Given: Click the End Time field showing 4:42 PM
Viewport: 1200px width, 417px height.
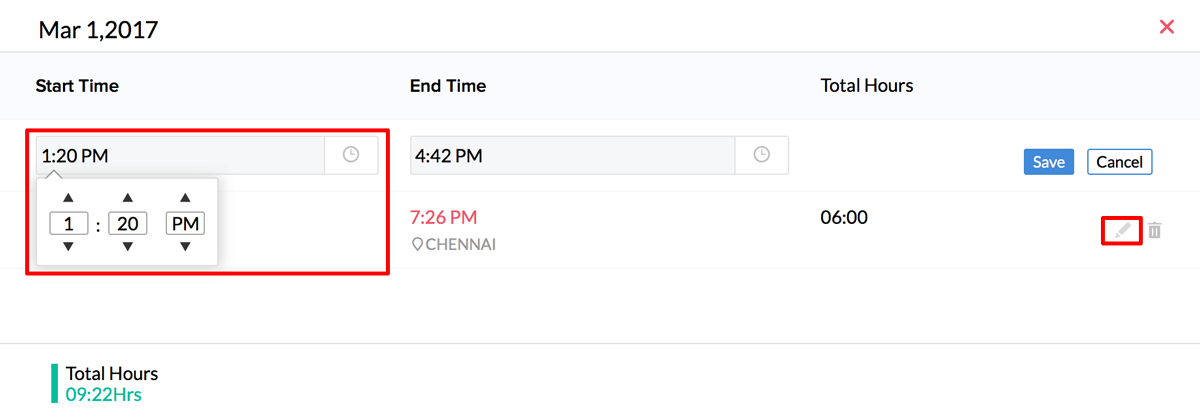Looking at the screenshot, I should click(x=572, y=155).
